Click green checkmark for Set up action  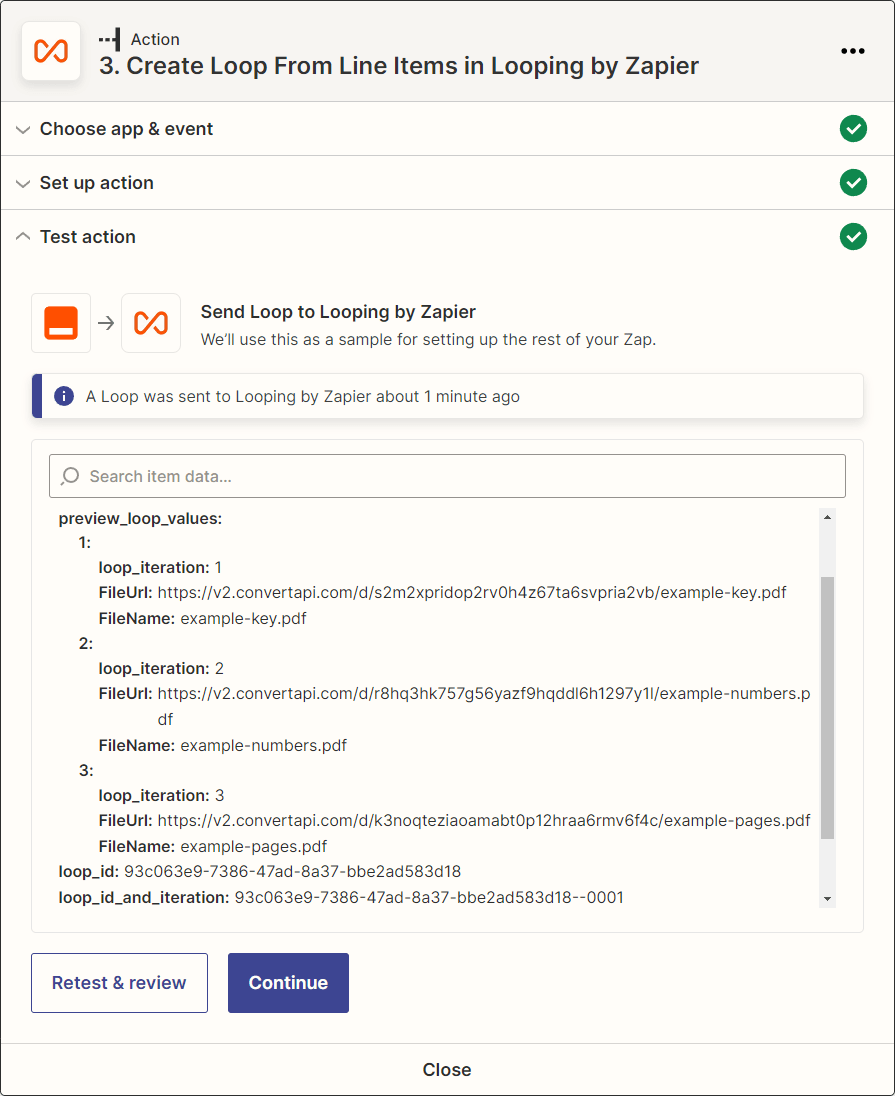click(853, 182)
